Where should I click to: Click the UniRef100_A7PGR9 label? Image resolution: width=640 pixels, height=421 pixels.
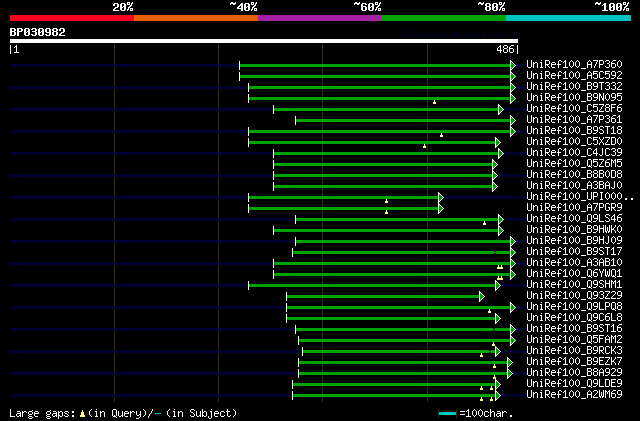click(574, 207)
